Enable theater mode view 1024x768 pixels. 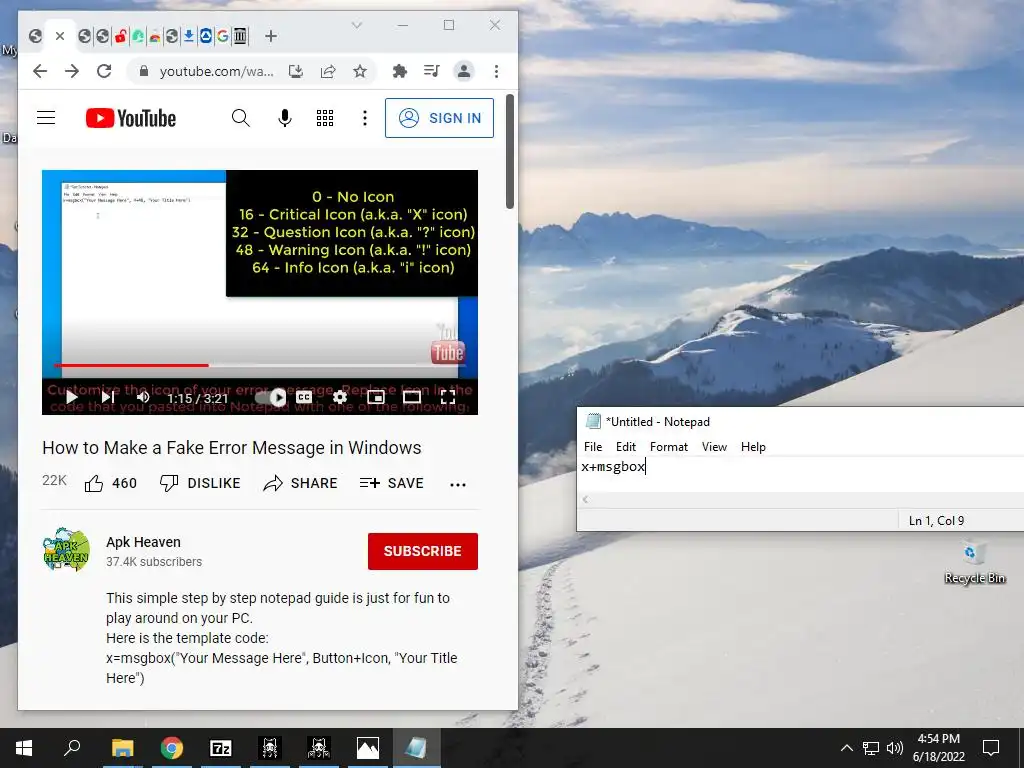[412, 396]
